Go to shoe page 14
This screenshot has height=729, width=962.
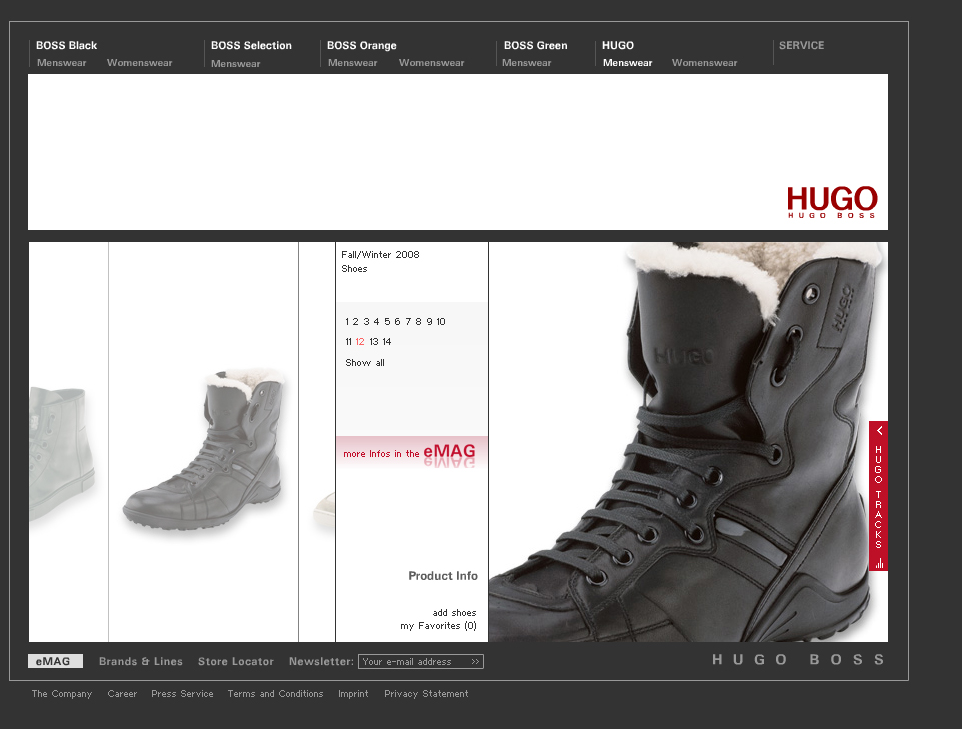coord(387,342)
